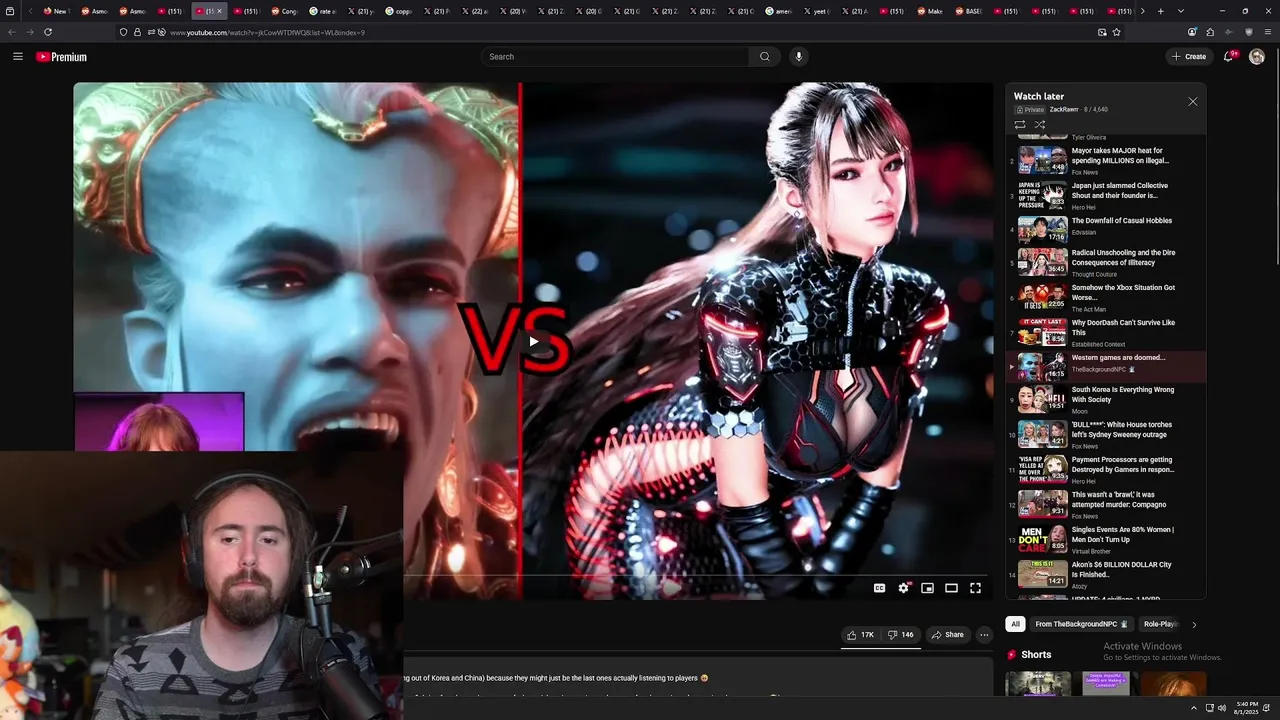The height and width of the screenshot is (720, 1280).
Task: Open the system volume control
Action: (x=1221, y=708)
